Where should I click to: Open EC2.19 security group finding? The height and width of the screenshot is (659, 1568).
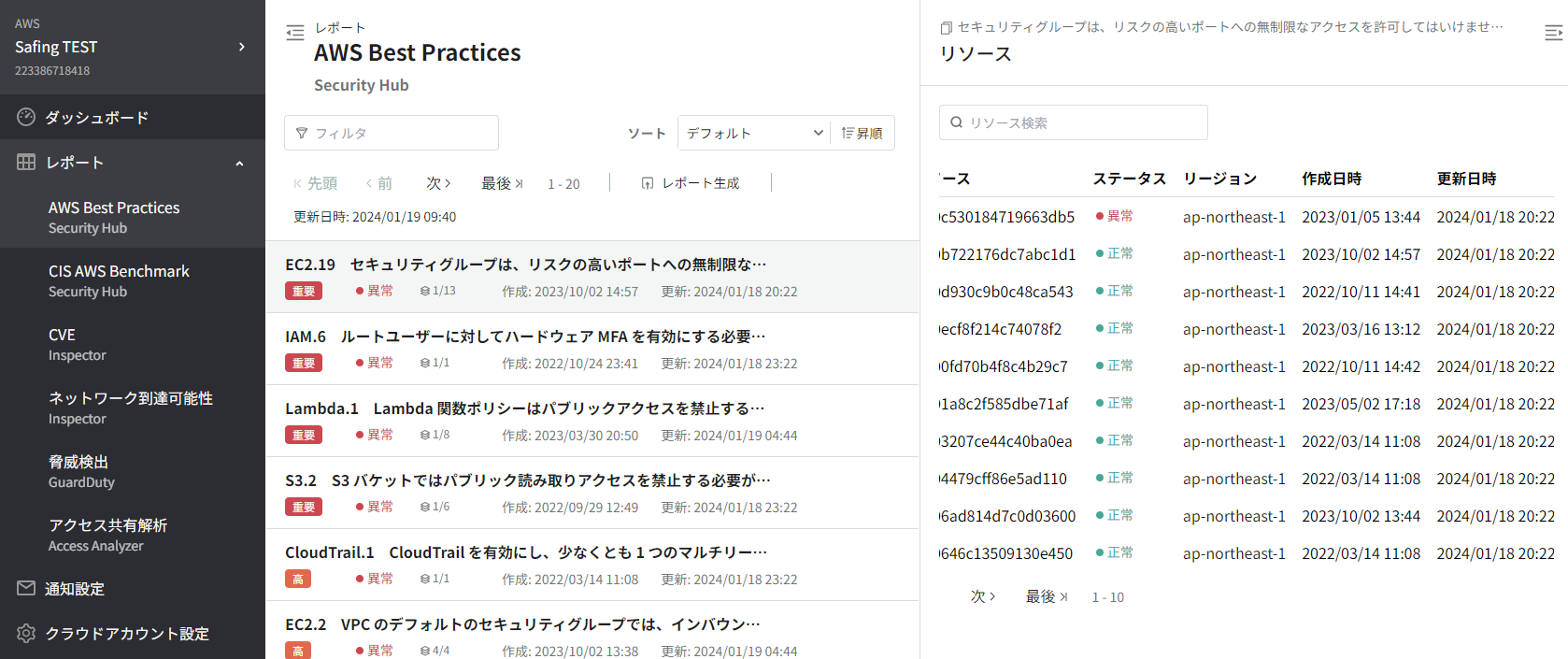tap(592, 277)
